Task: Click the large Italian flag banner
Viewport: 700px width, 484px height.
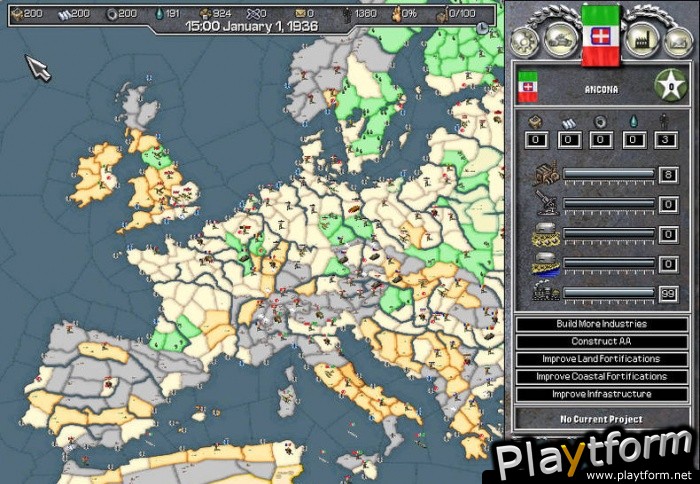Action: (x=600, y=35)
